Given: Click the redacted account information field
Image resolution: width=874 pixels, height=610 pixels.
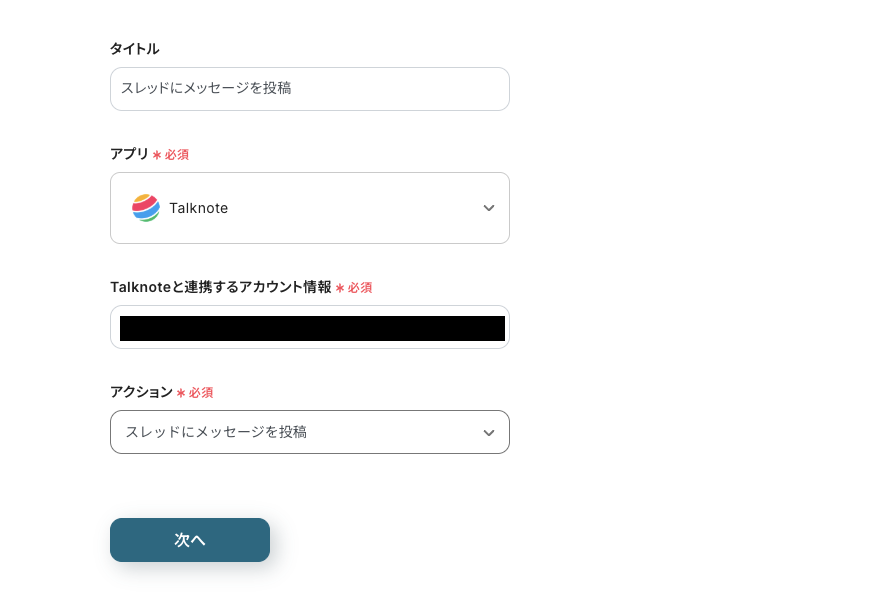Looking at the screenshot, I should [310, 327].
